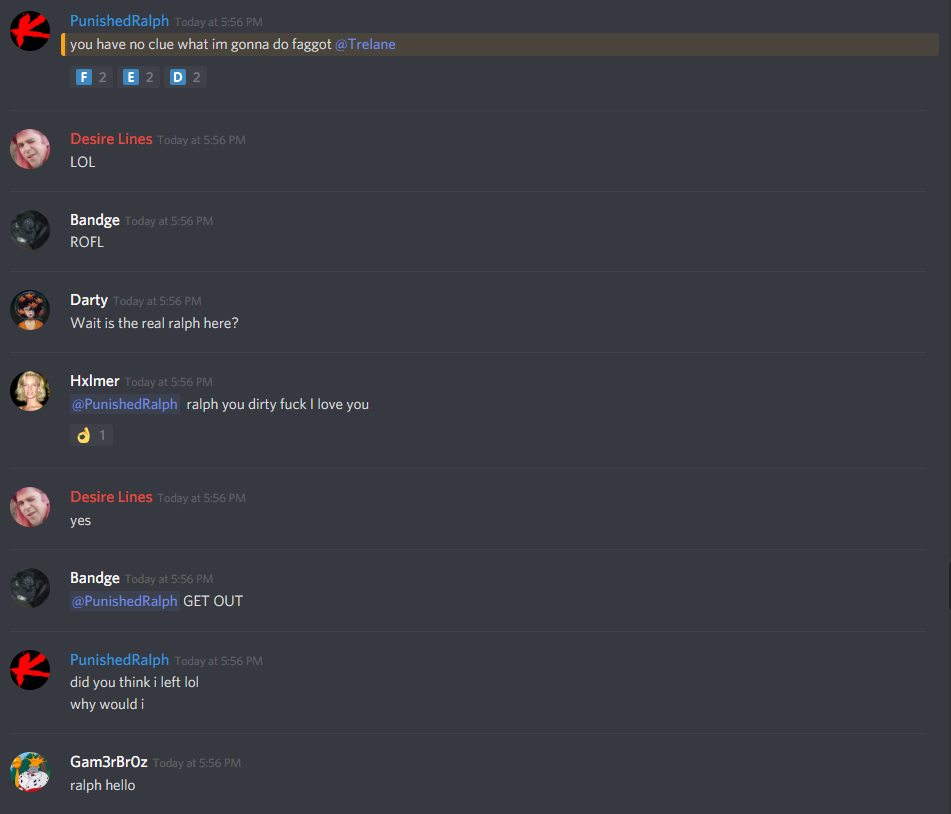Open Darty's avatar picture

(30, 310)
